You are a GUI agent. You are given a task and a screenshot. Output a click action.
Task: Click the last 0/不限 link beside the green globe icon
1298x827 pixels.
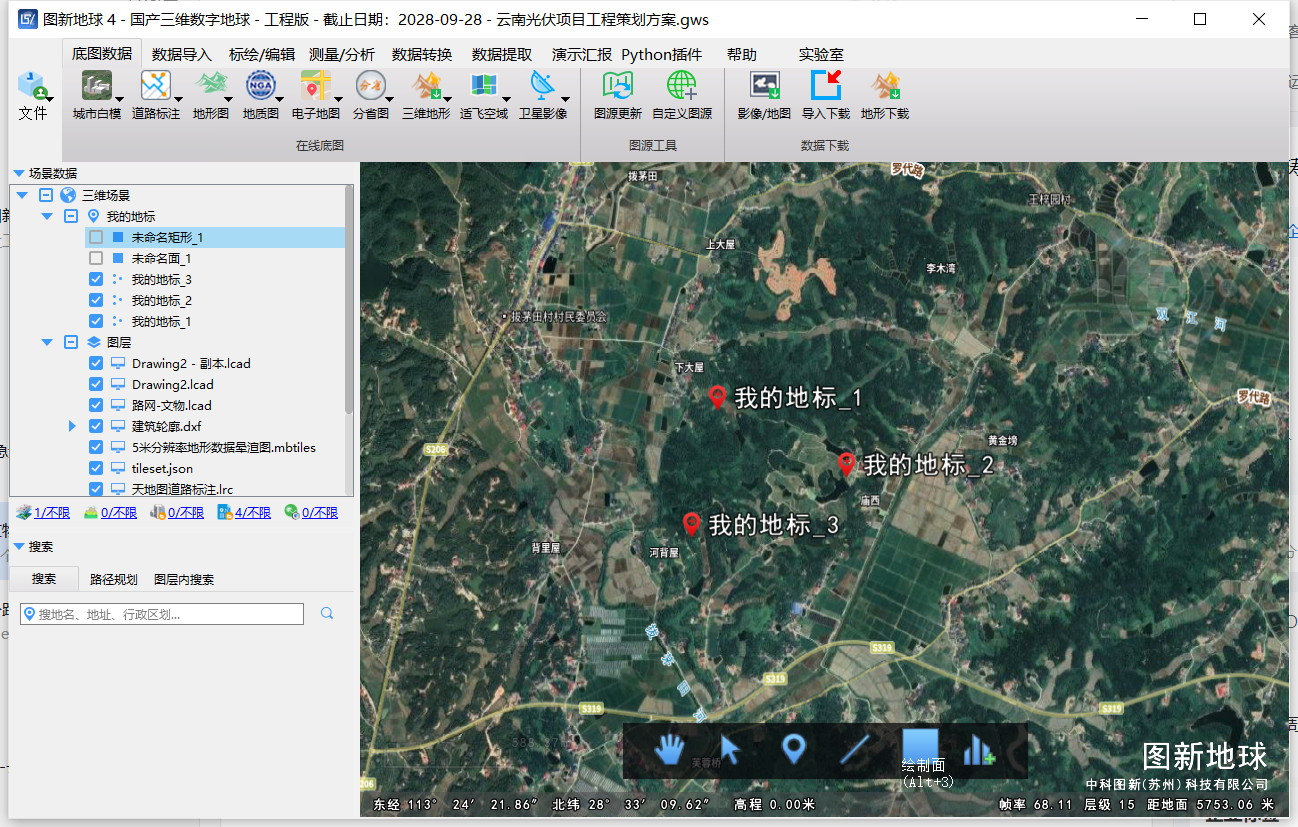pyautogui.click(x=320, y=513)
